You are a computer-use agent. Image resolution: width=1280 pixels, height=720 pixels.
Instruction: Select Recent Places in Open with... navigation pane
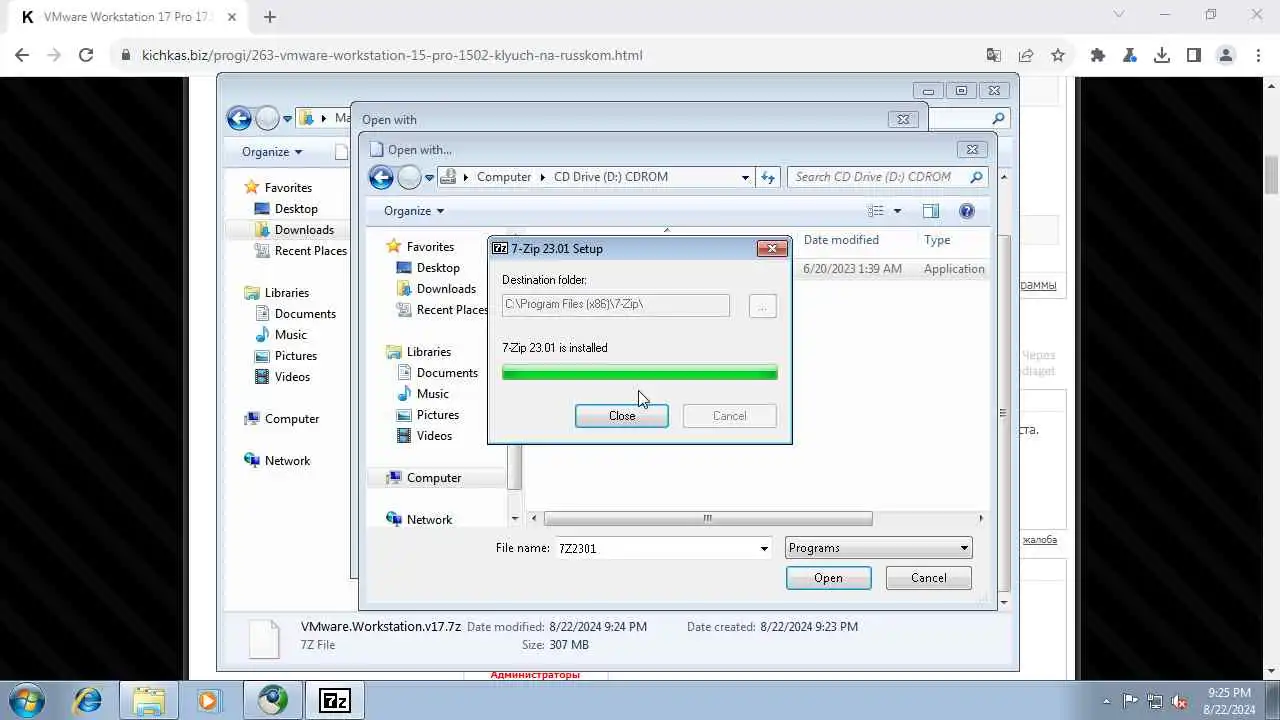(x=452, y=310)
